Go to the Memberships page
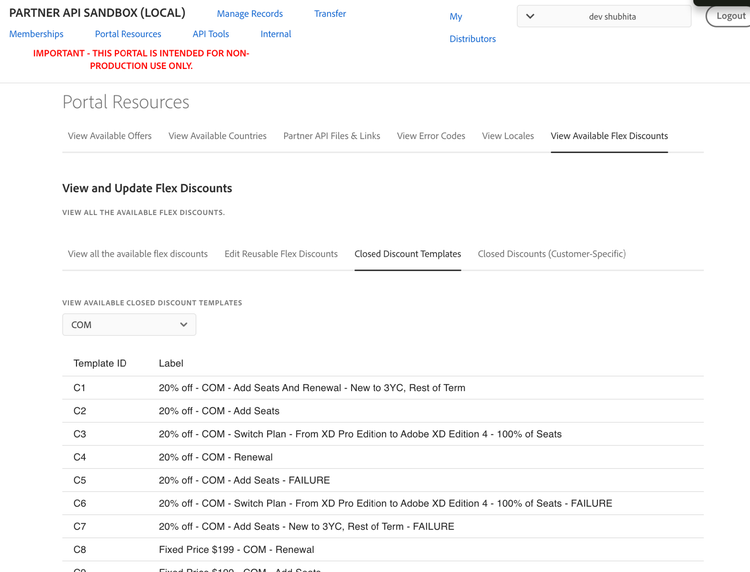750x572 pixels. tap(36, 34)
